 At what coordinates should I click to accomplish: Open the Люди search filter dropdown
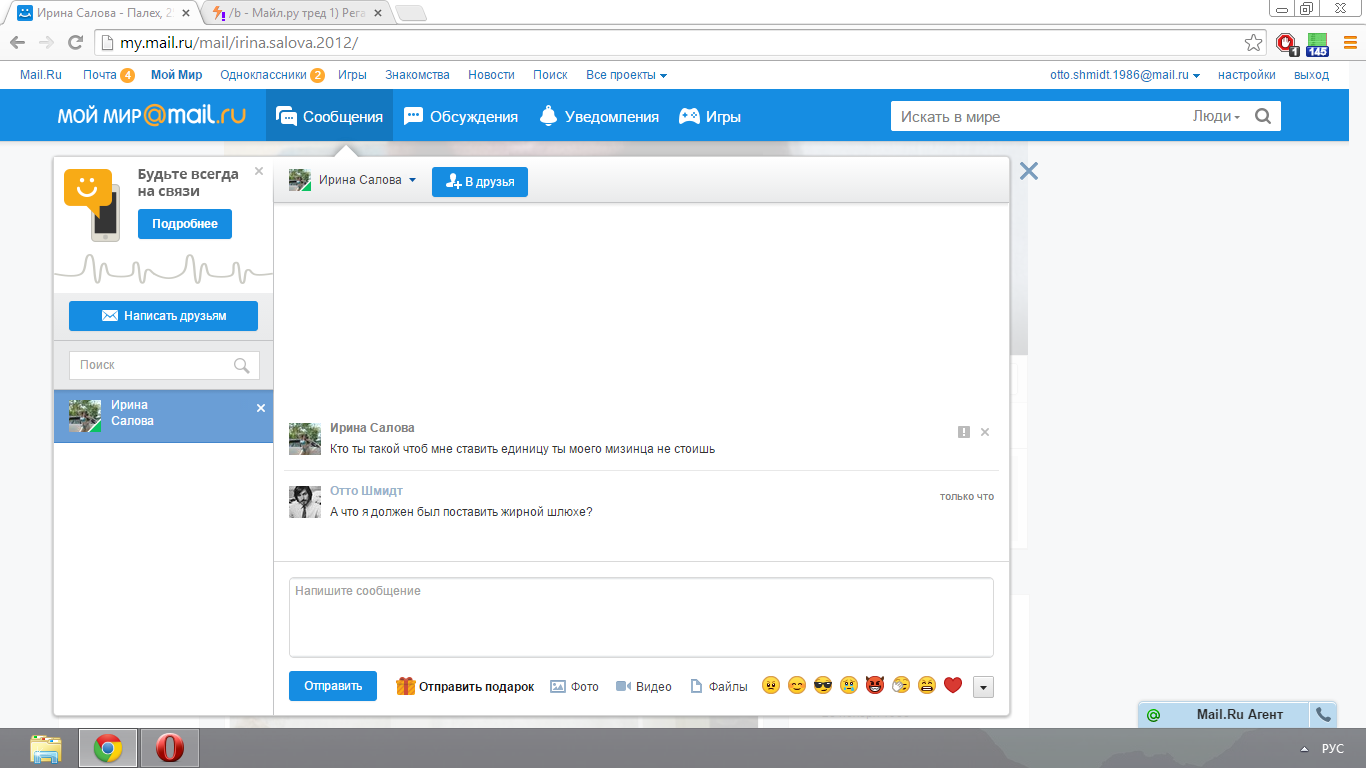pos(1216,116)
